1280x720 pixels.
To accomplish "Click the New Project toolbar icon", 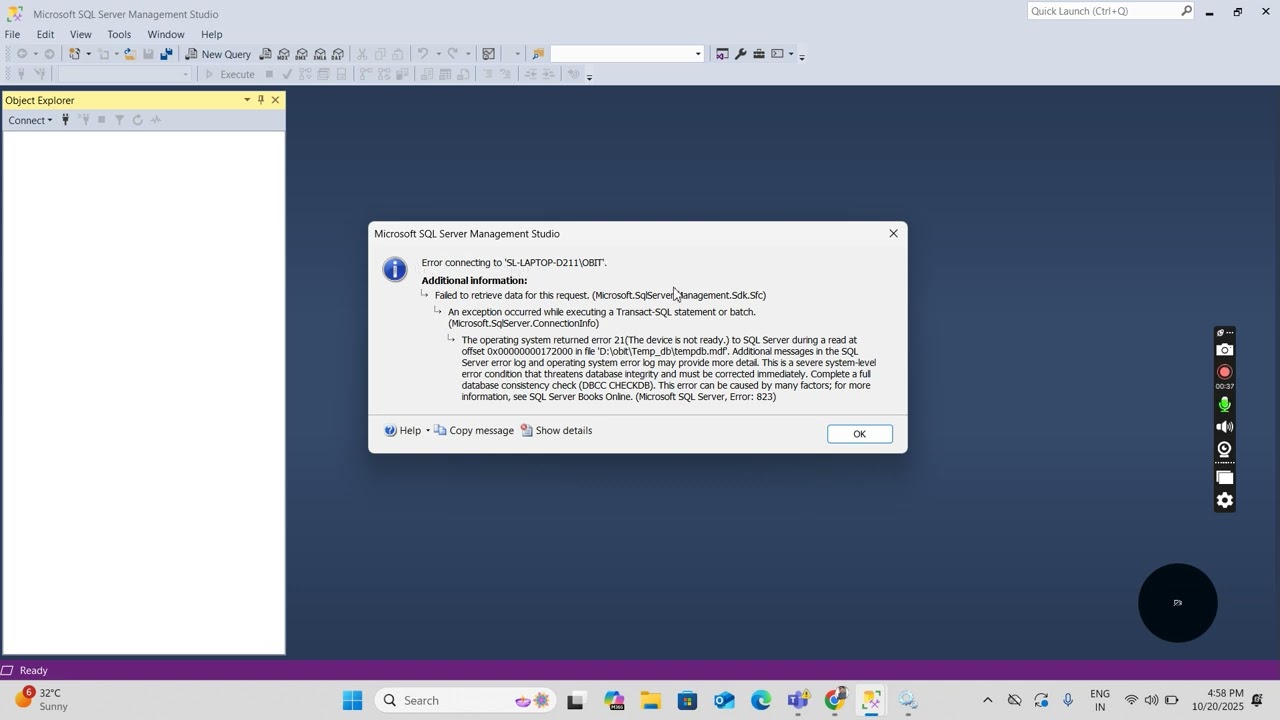I will pos(74,54).
